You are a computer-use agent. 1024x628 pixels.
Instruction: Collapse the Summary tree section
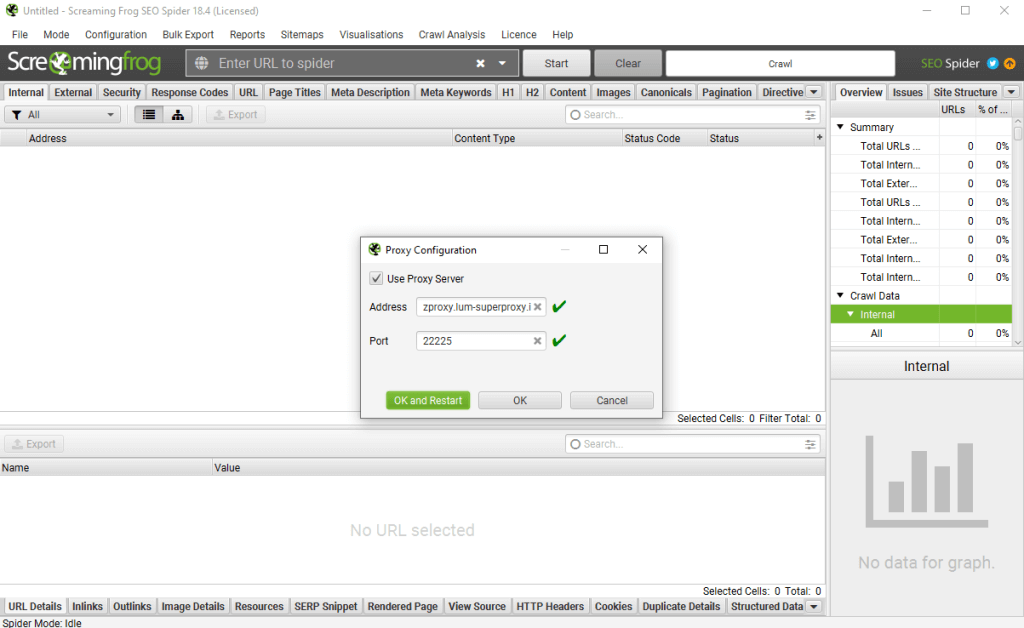[x=839, y=128]
